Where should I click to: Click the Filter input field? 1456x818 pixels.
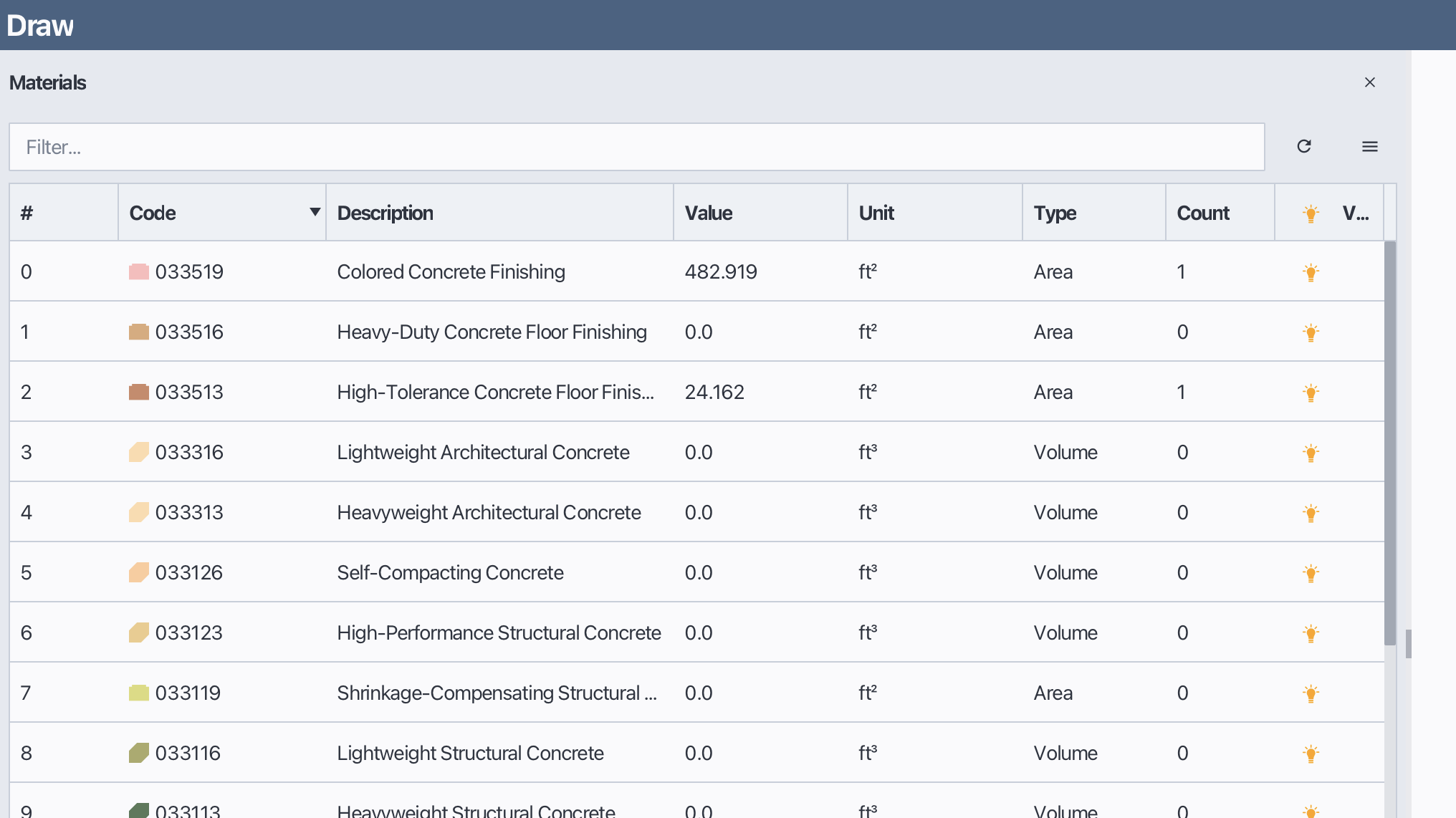pos(636,147)
